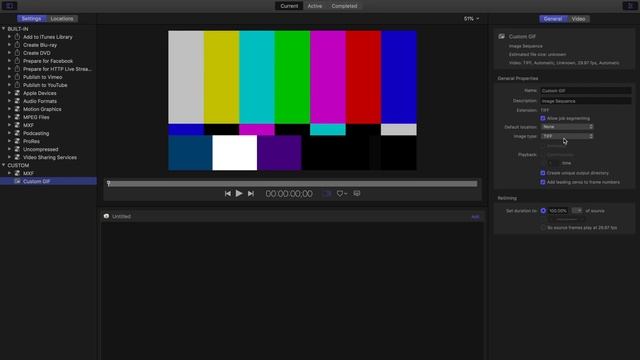Expand the Audio Formats group

pos(9,101)
